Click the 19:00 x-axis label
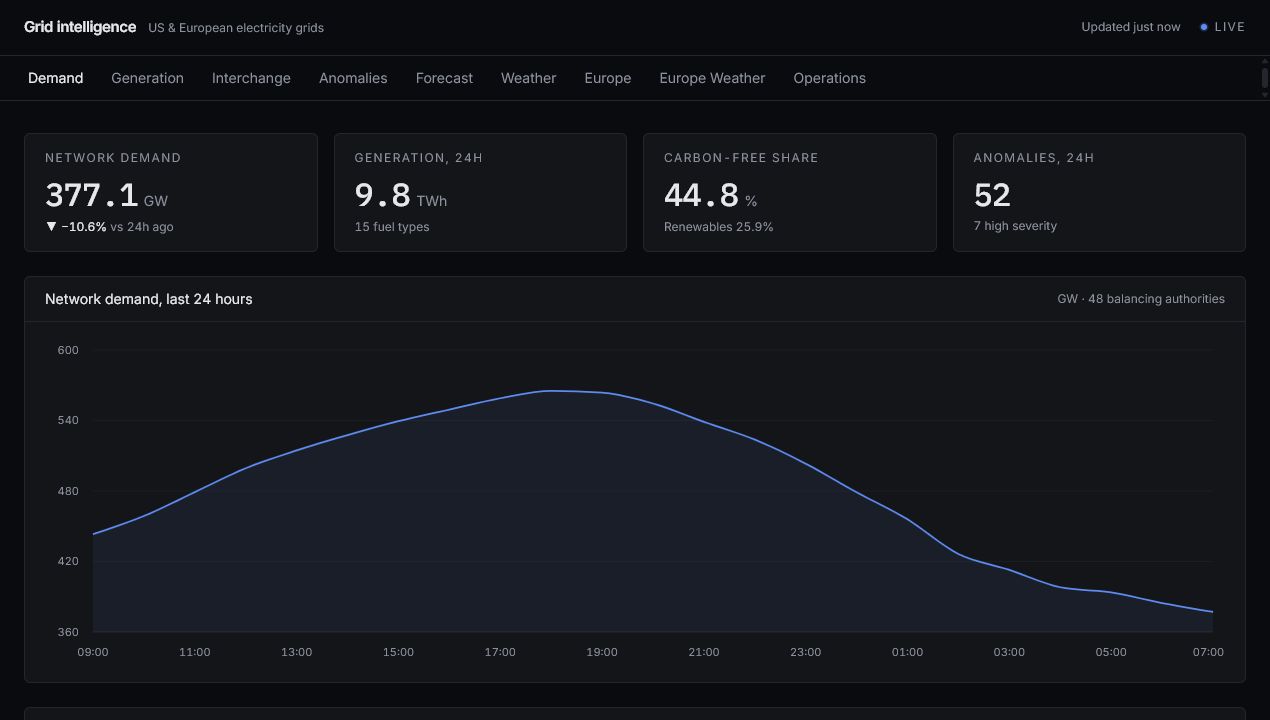Screen dimensions: 1270x720 pyautogui.click(x=602, y=652)
